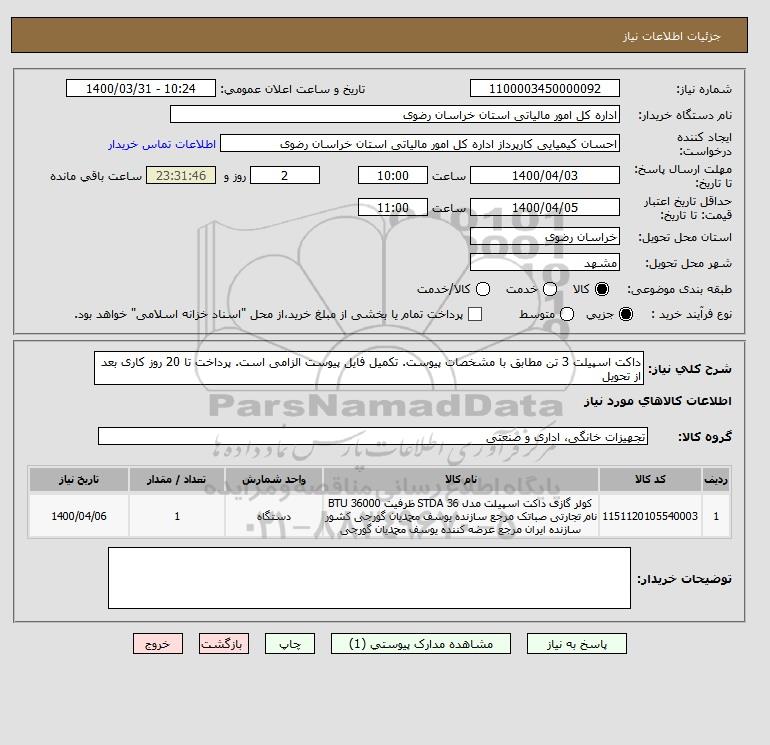Screen dimensions: 770x745
Task: Click the شماره نیاز field 1100003450000092
Action: coord(545,88)
